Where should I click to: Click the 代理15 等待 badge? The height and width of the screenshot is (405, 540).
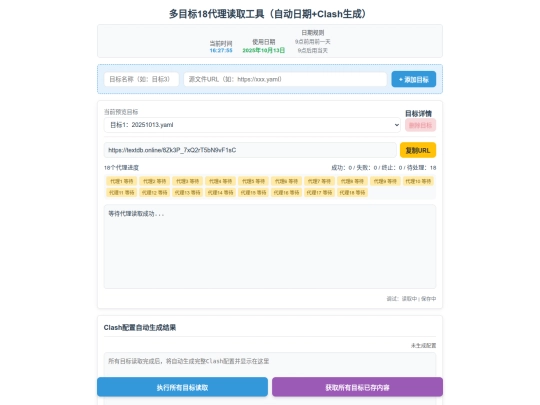[253, 193]
